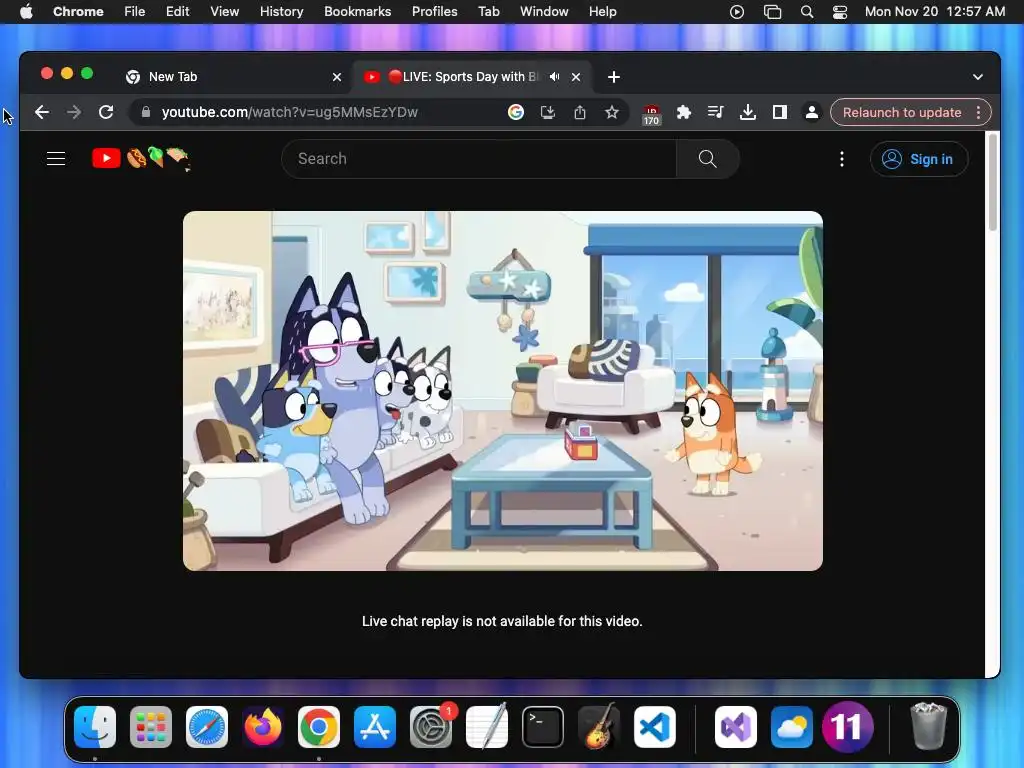Focus the YouTube Search field
1024x768 pixels.
(479, 159)
